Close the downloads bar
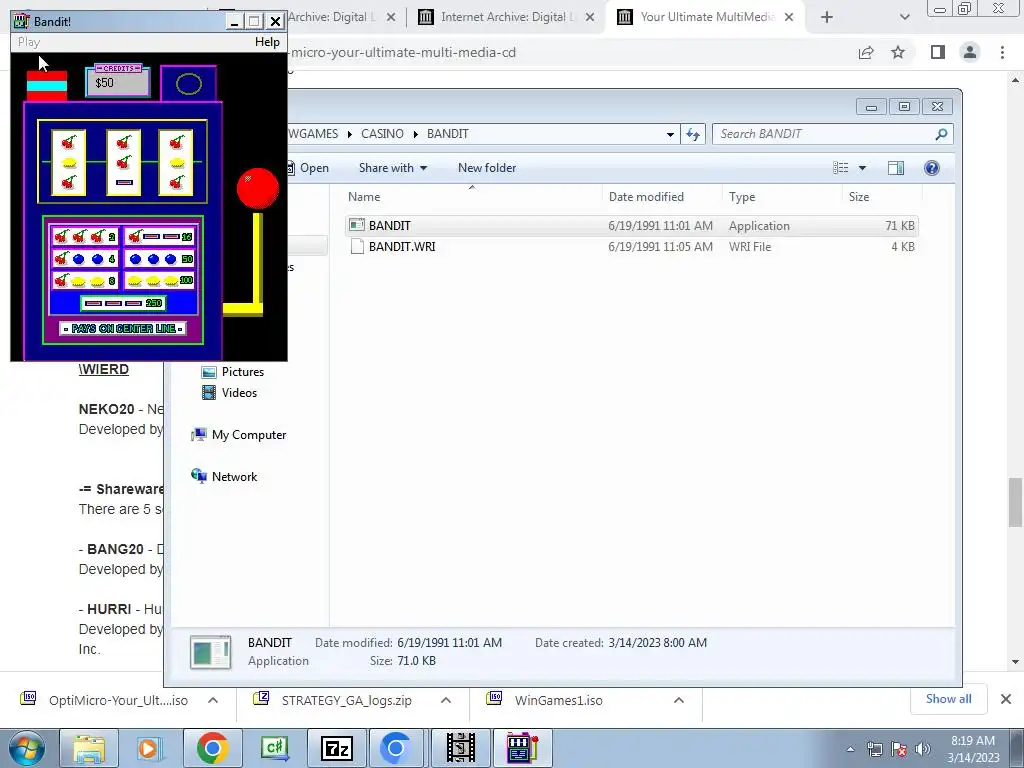 pos(1006,699)
